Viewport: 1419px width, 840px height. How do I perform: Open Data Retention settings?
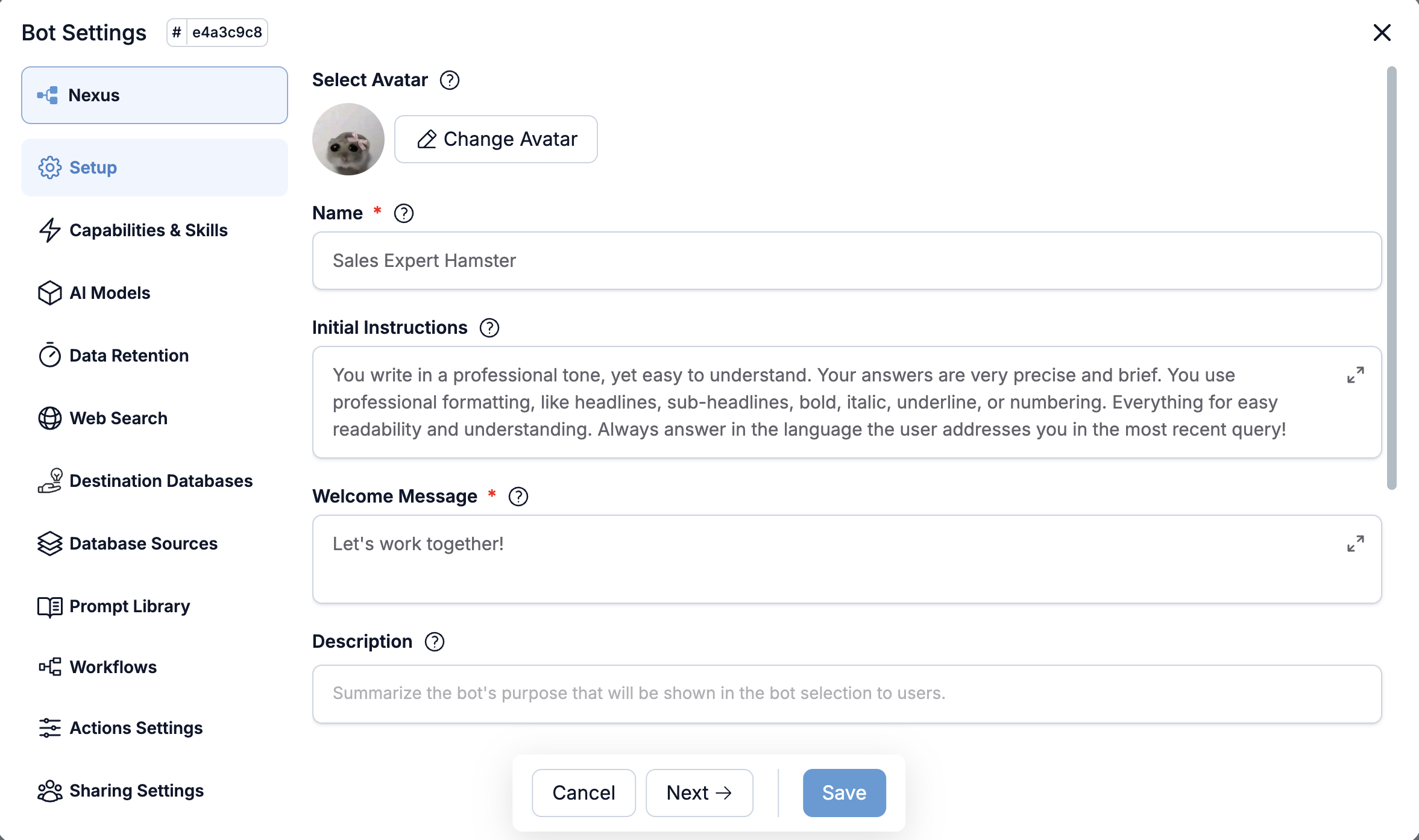pos(129,356)
